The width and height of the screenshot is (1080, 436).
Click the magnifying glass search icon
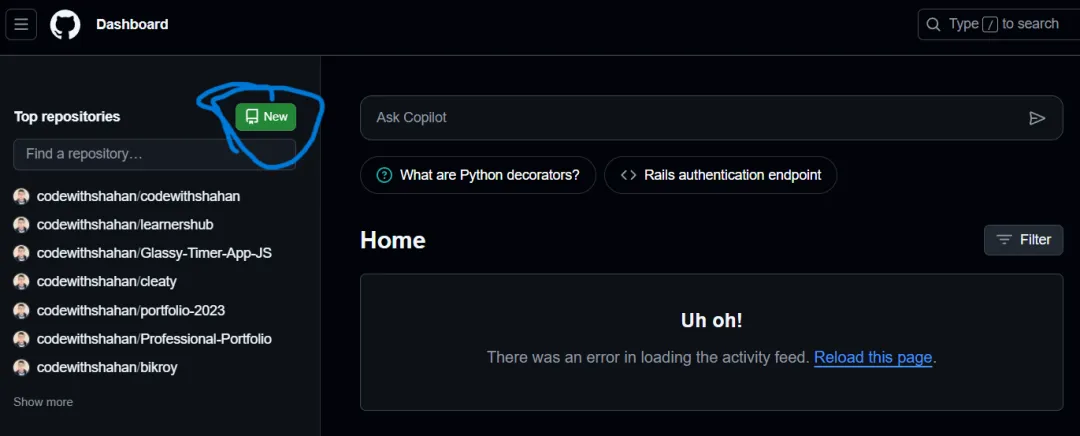933,24
